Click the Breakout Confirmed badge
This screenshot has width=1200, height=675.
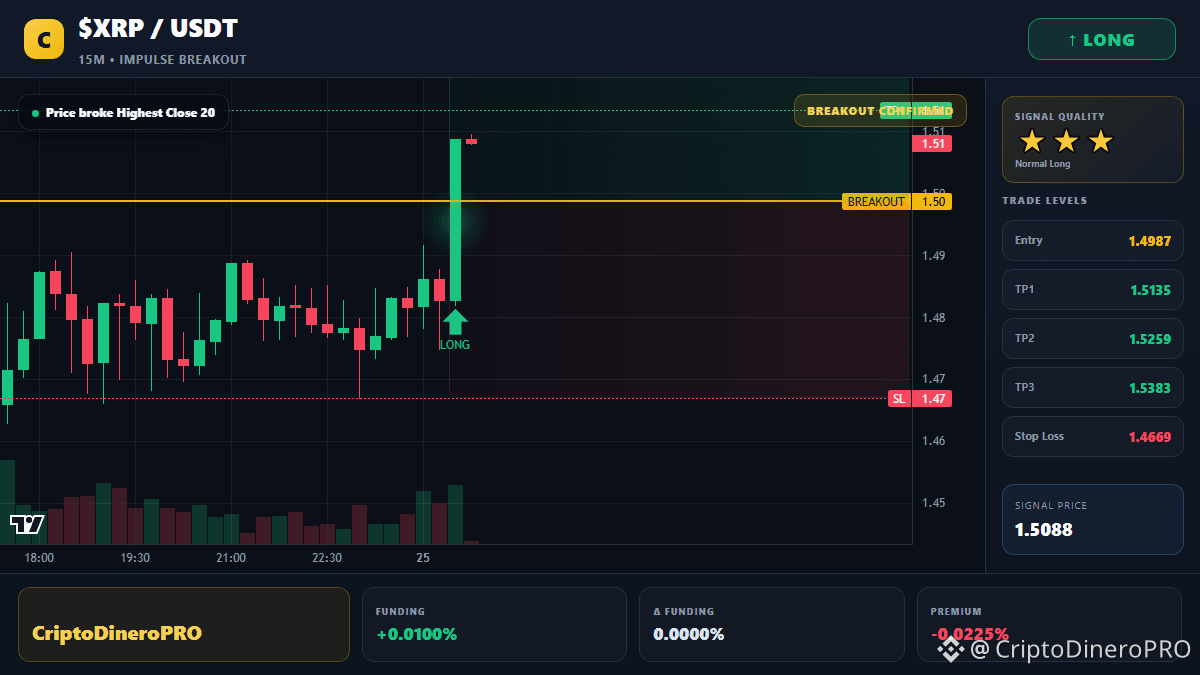tap(880, 111)
